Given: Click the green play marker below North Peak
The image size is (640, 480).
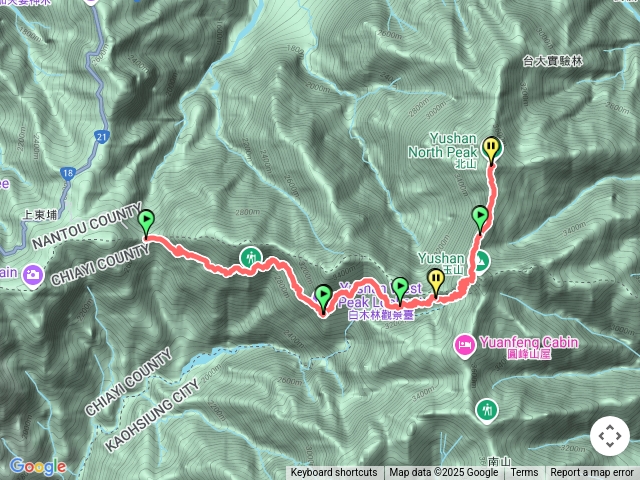Looking at the screenshot, I should [480, 219].
